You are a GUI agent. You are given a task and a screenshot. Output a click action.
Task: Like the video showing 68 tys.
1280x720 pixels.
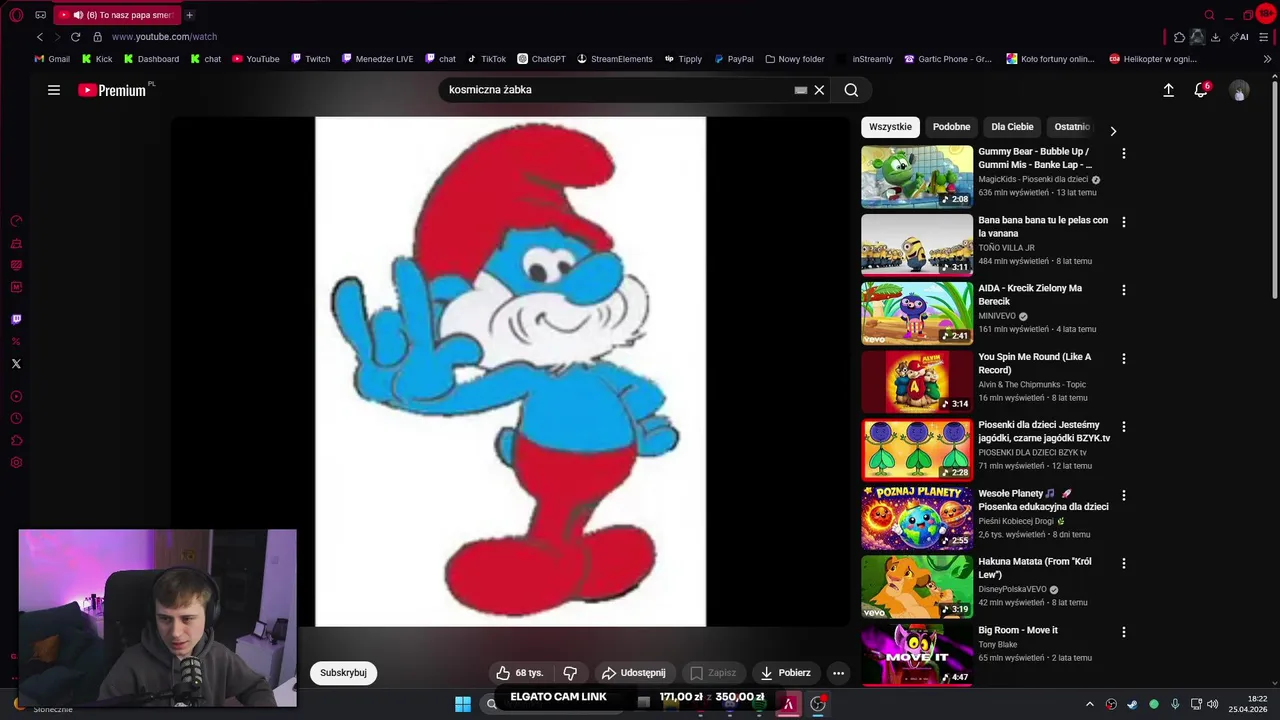click(x=520, y=673)
